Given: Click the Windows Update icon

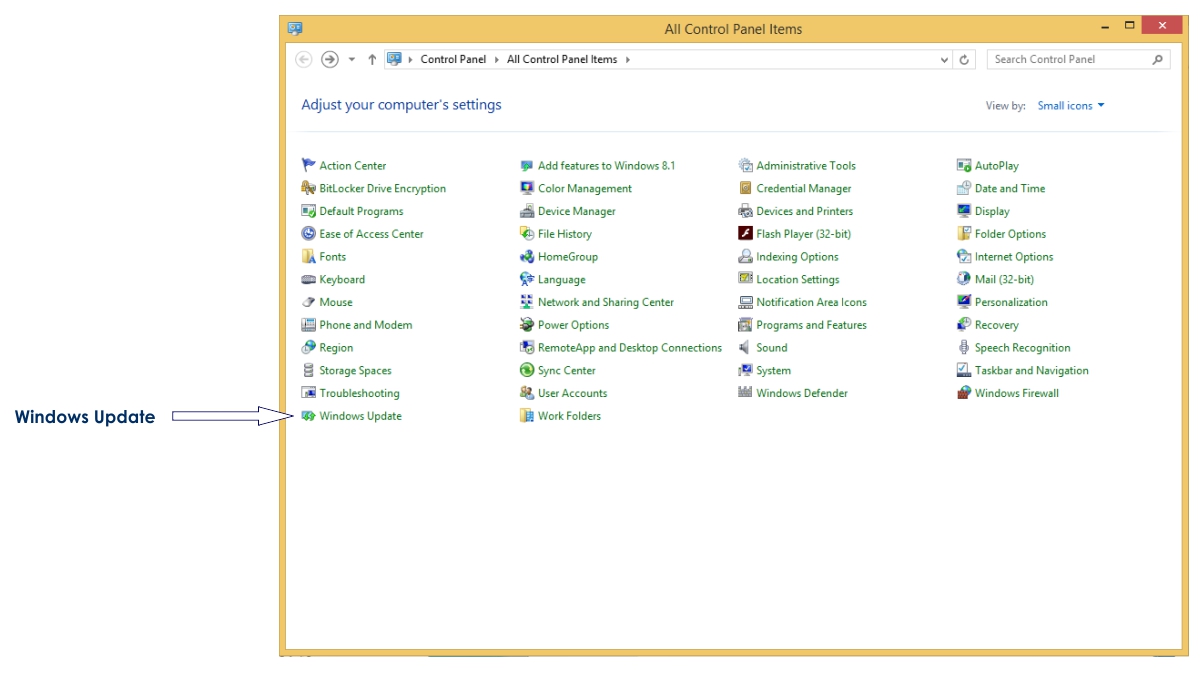Looking at the screenshot, I should pos(309,416).
